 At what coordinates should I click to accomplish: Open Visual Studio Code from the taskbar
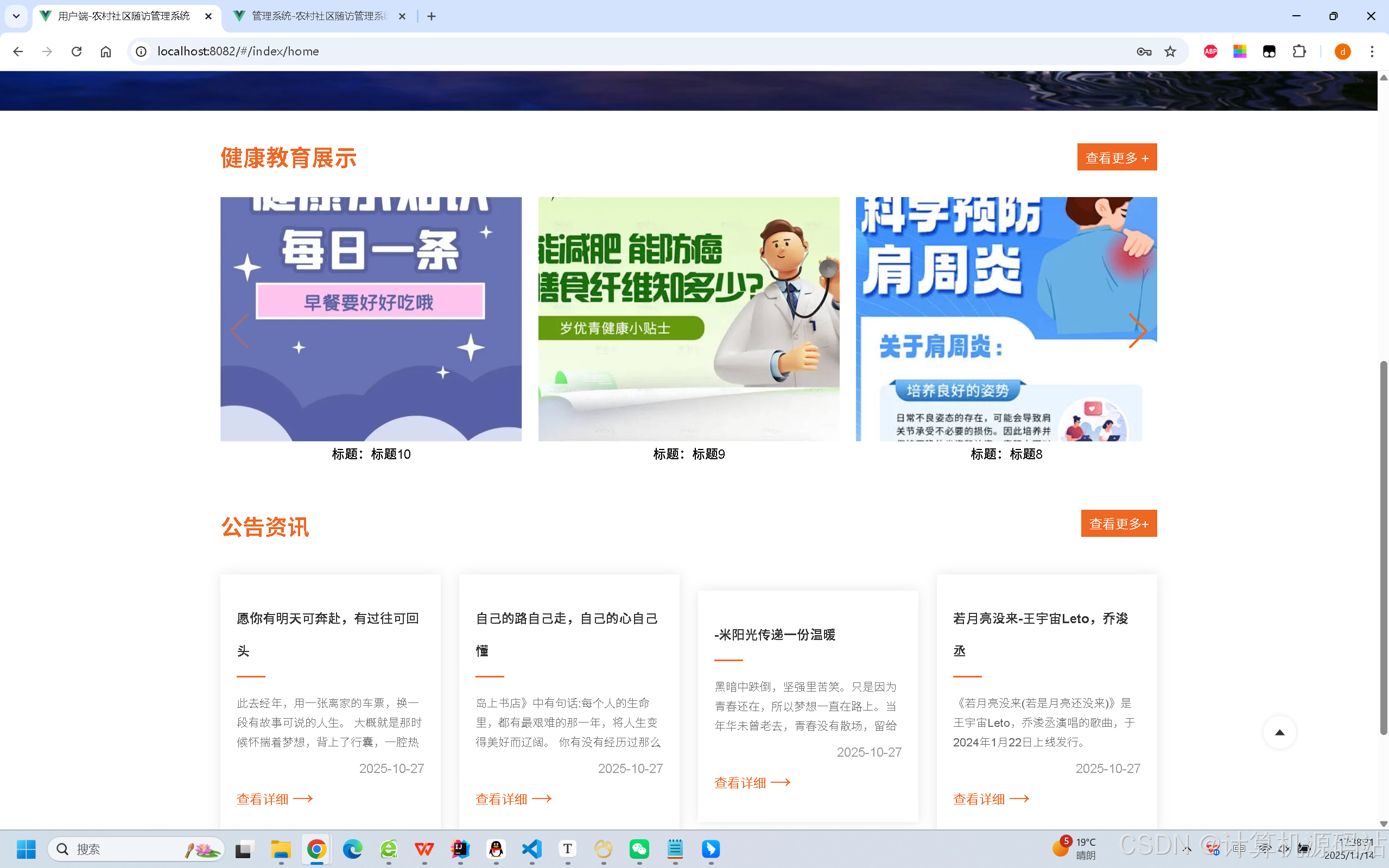click(531, 849)
